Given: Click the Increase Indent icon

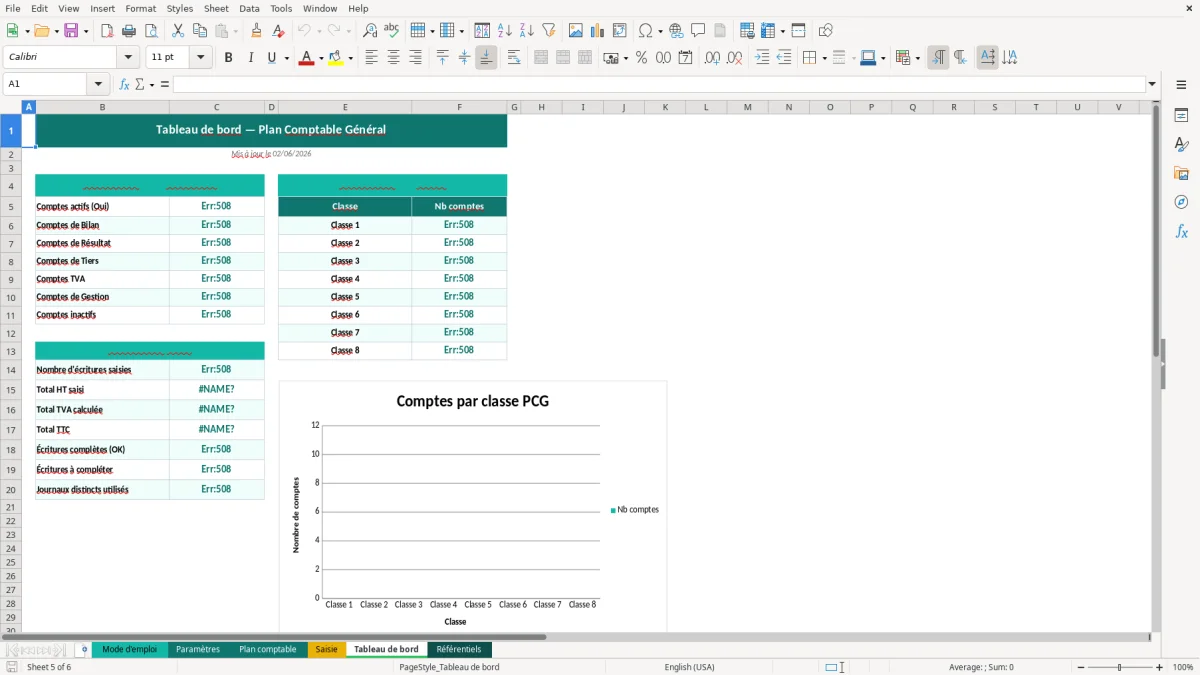Looking at the screenshot, I should (x=762, y=58).
